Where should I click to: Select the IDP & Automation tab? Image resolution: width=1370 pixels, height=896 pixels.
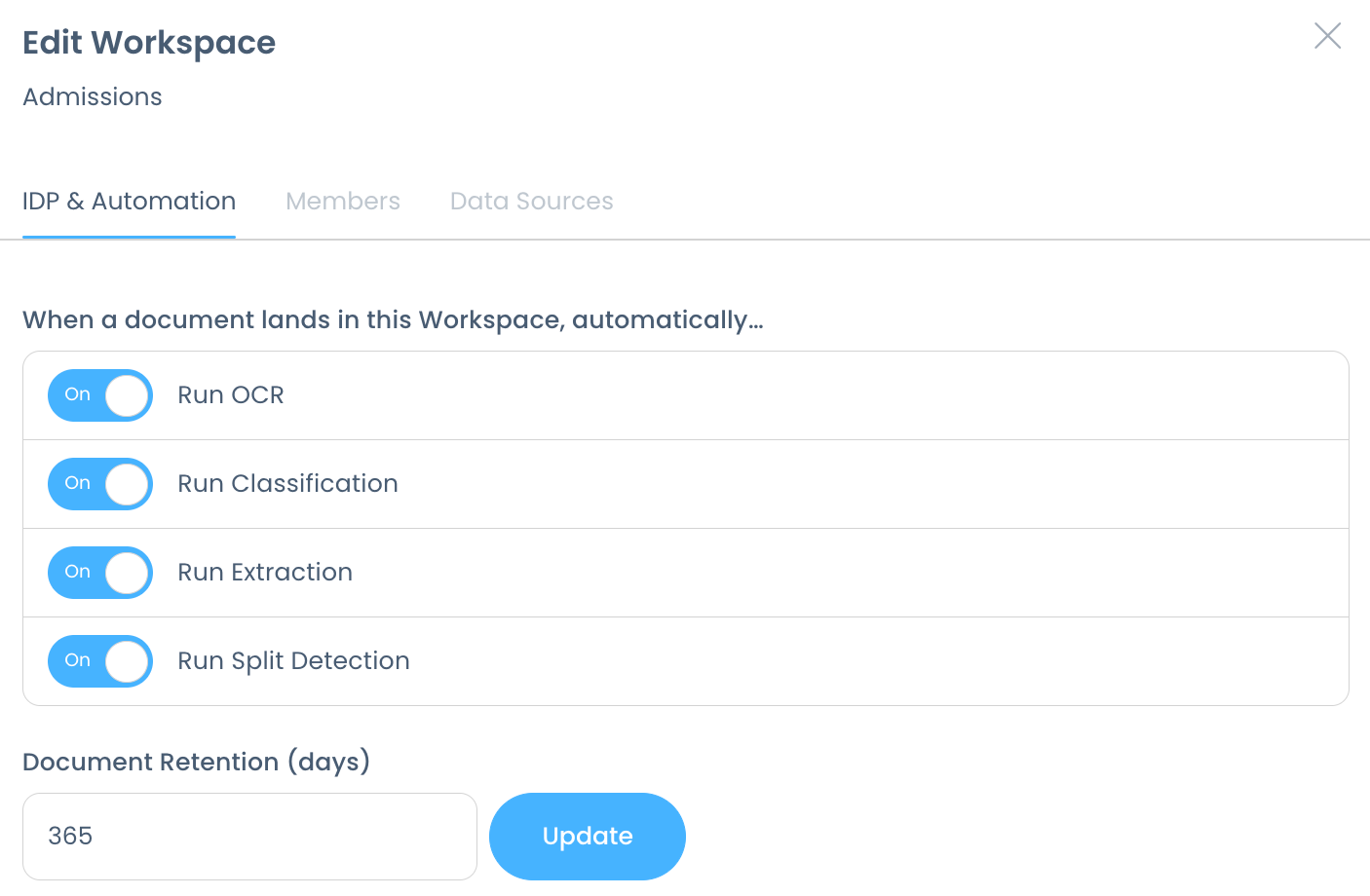coord(129,202)
